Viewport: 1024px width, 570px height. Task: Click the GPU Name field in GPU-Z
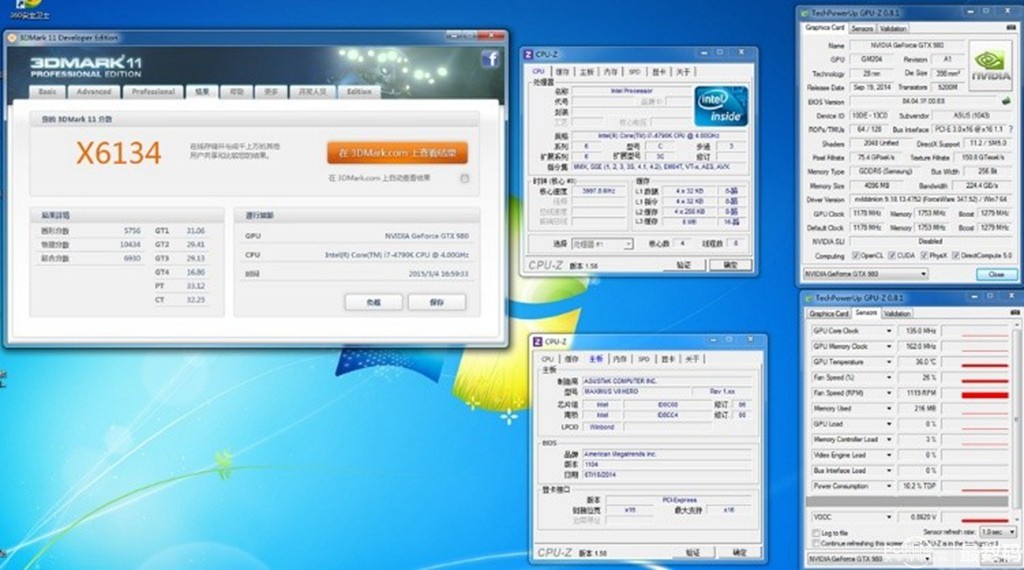pyautogui.click(x=906, y=45)
